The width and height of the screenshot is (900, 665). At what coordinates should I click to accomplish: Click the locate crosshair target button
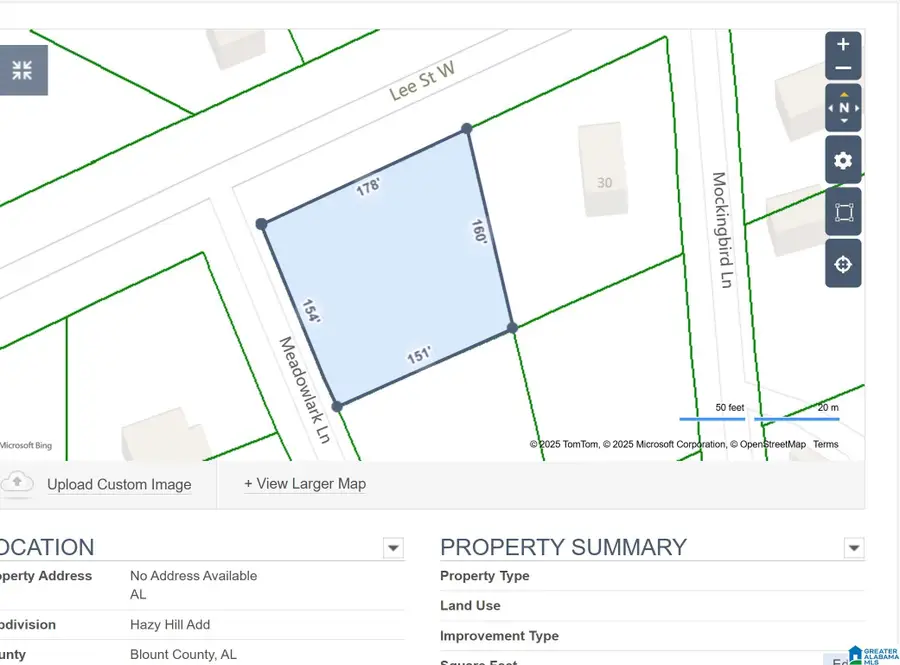point(843,265)
